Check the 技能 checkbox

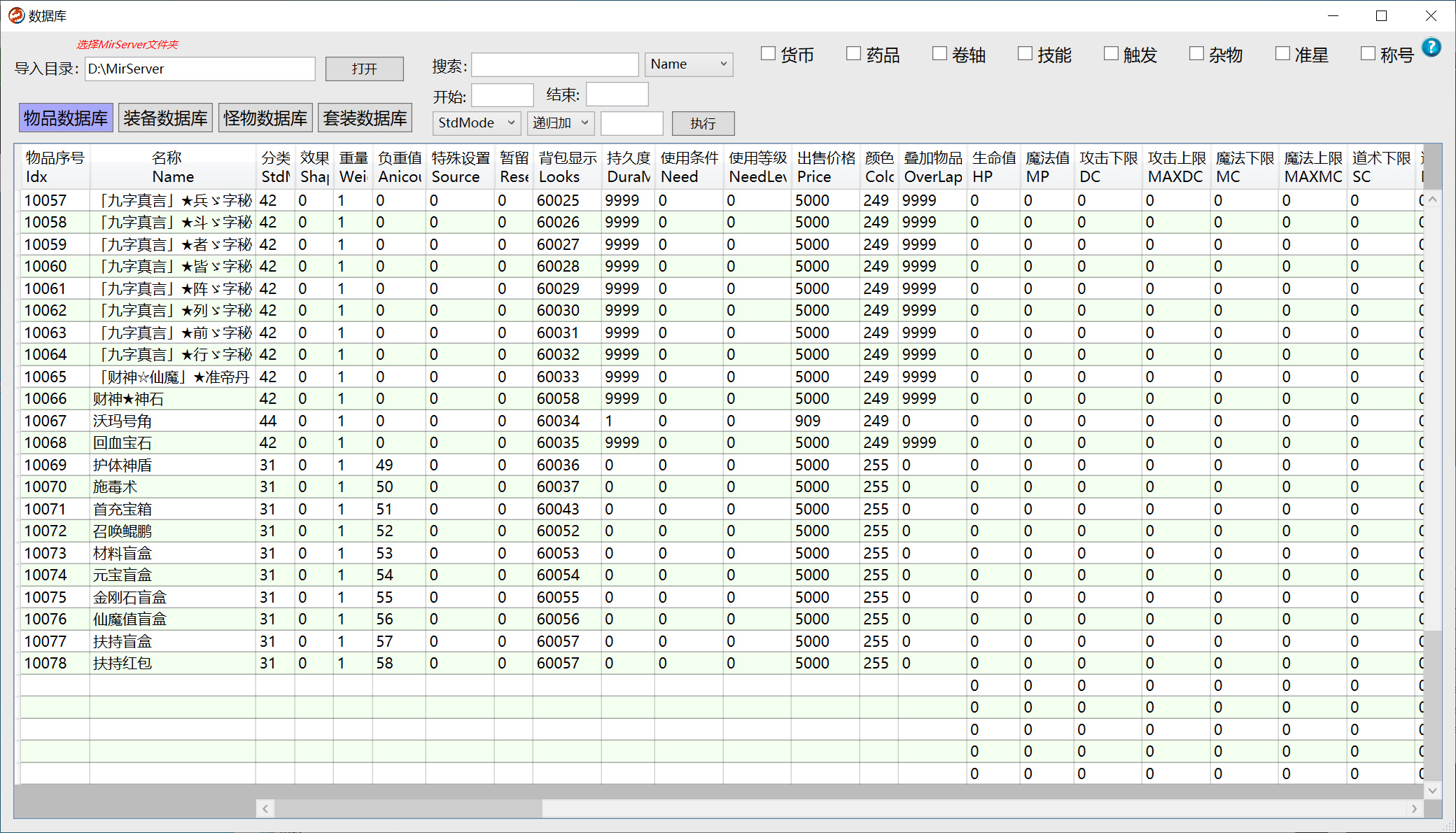point(1025,53)
